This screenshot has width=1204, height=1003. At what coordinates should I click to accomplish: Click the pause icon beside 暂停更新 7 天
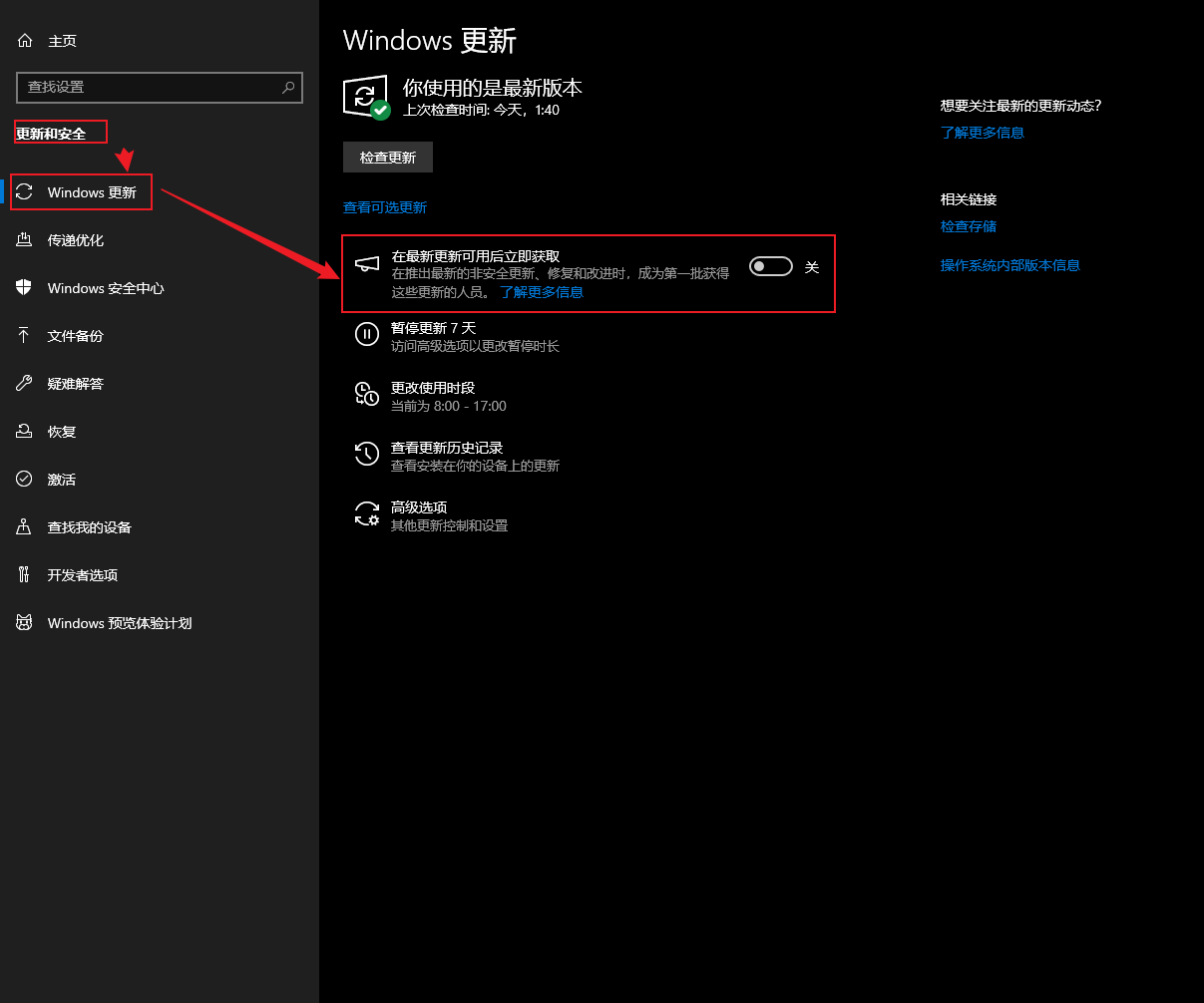point(367,335)
